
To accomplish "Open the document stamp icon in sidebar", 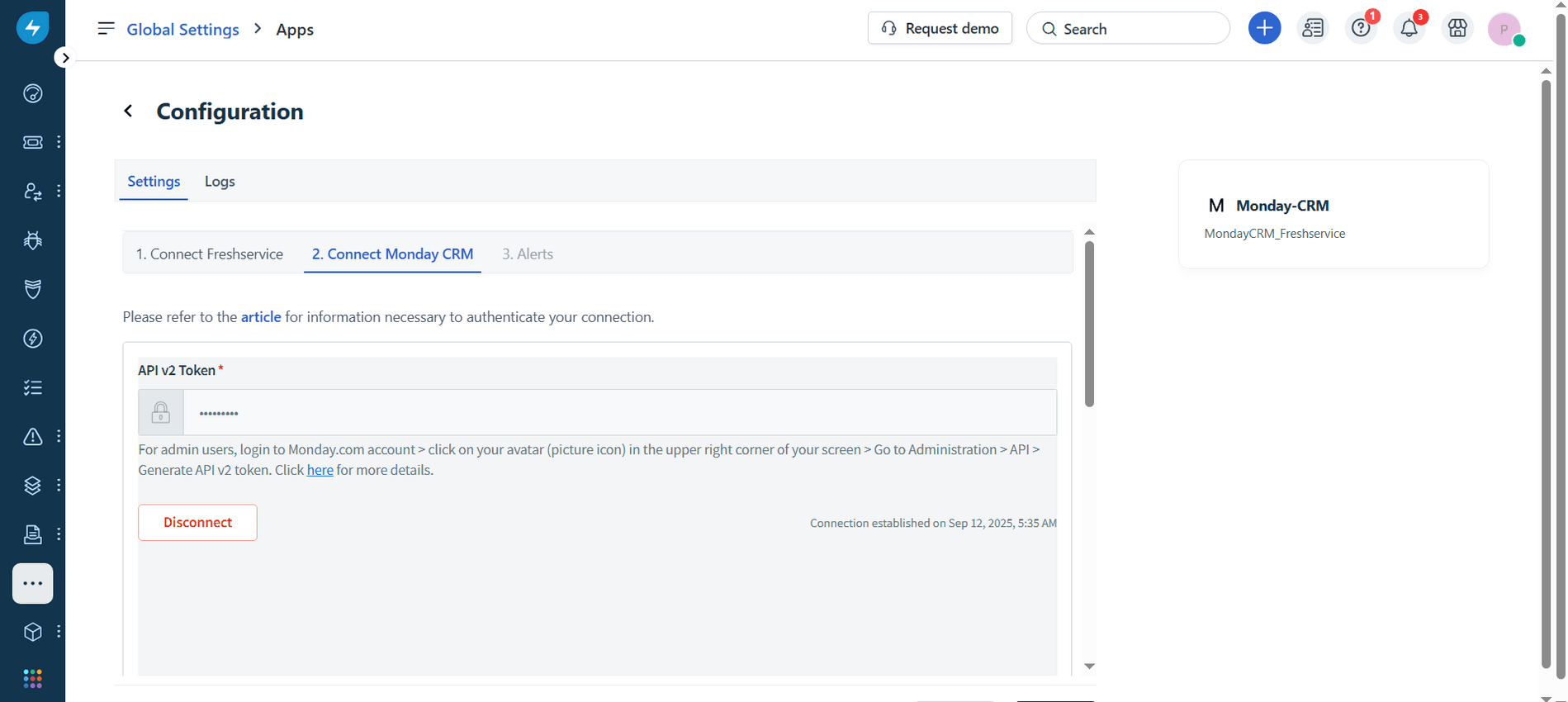I will coord(32,534).
